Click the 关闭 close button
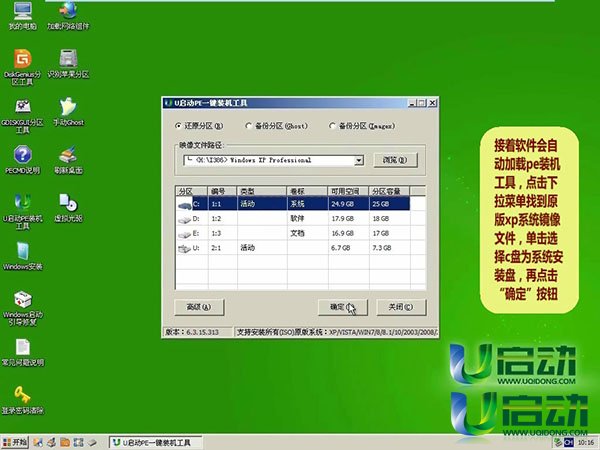The width and height of the screenshot is (600, 450). [401, 307]
